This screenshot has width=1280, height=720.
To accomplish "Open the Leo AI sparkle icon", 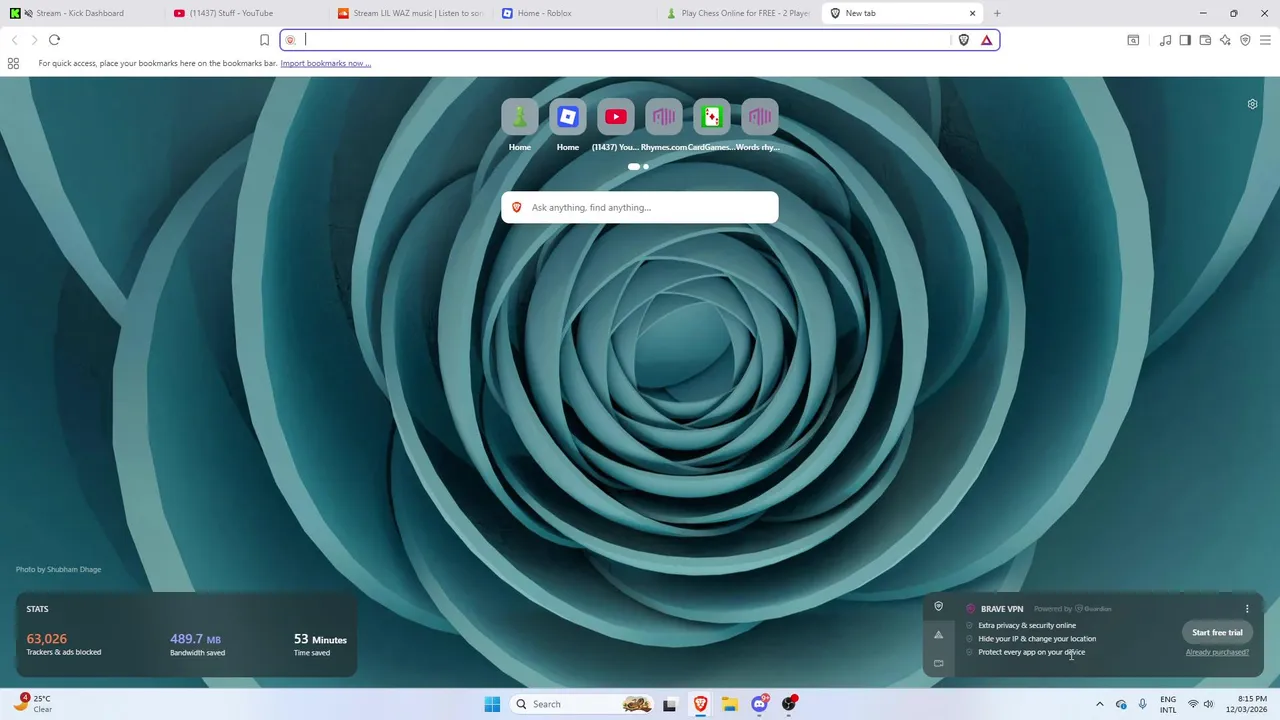I will (x=1225, y=40).
